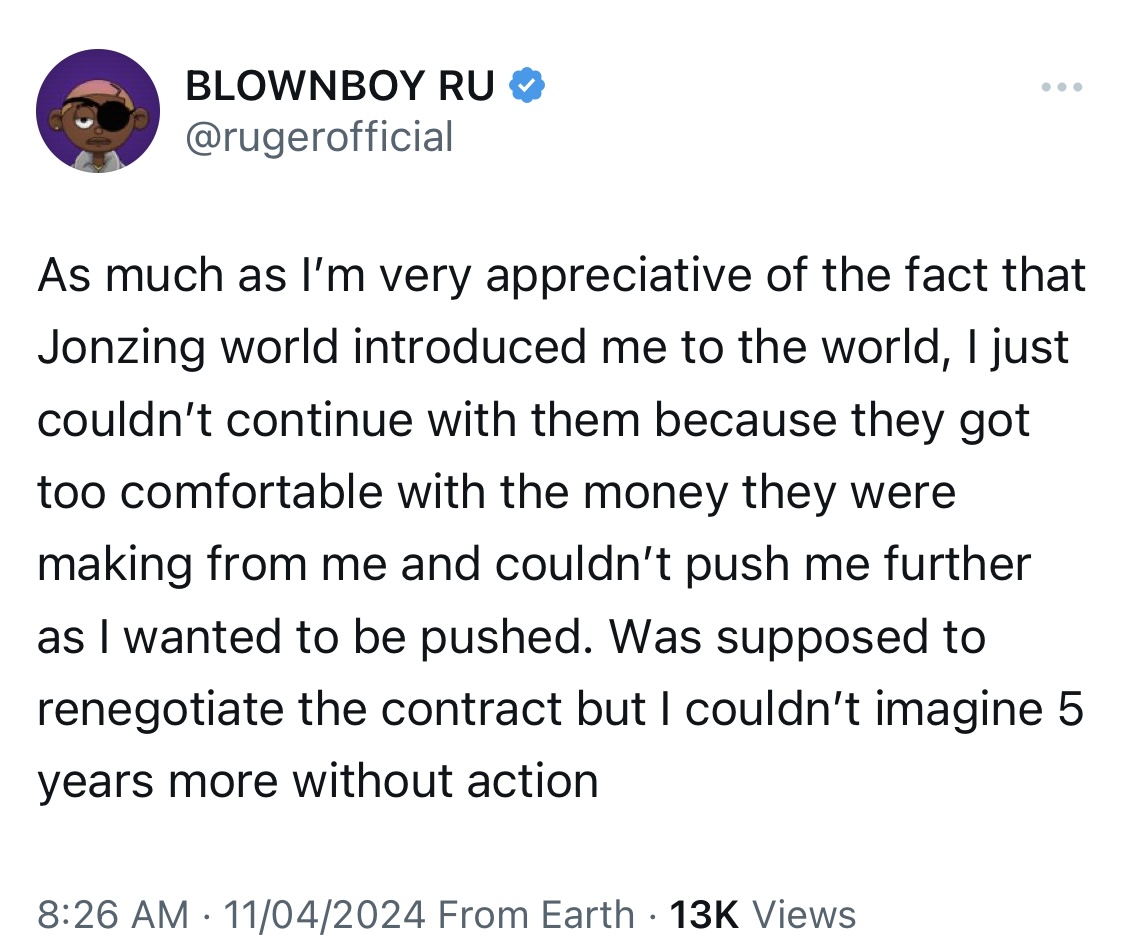The height and width of the screenshot is (950, 1125).
Task: Click the sentence start Was supposed to
Action: click(x=797, y=637)
